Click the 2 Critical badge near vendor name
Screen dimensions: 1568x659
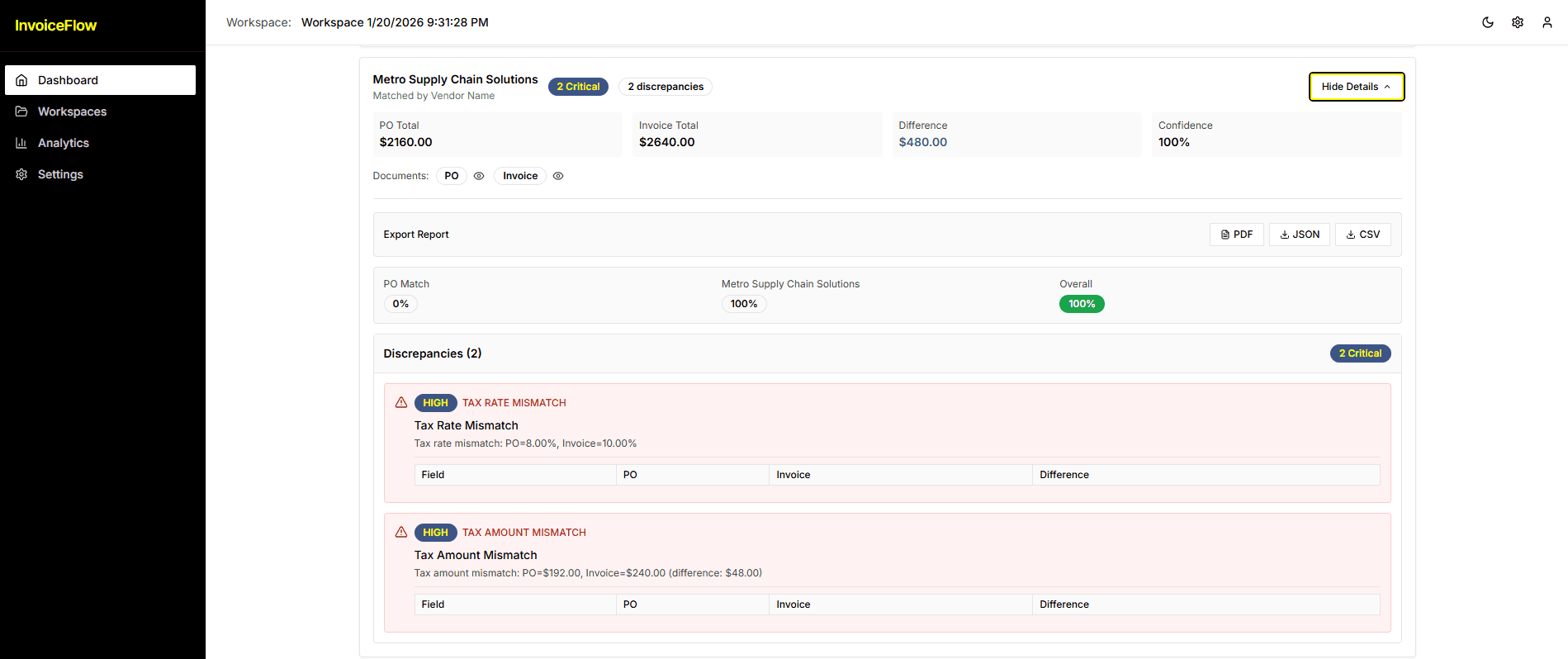point(578,87)
